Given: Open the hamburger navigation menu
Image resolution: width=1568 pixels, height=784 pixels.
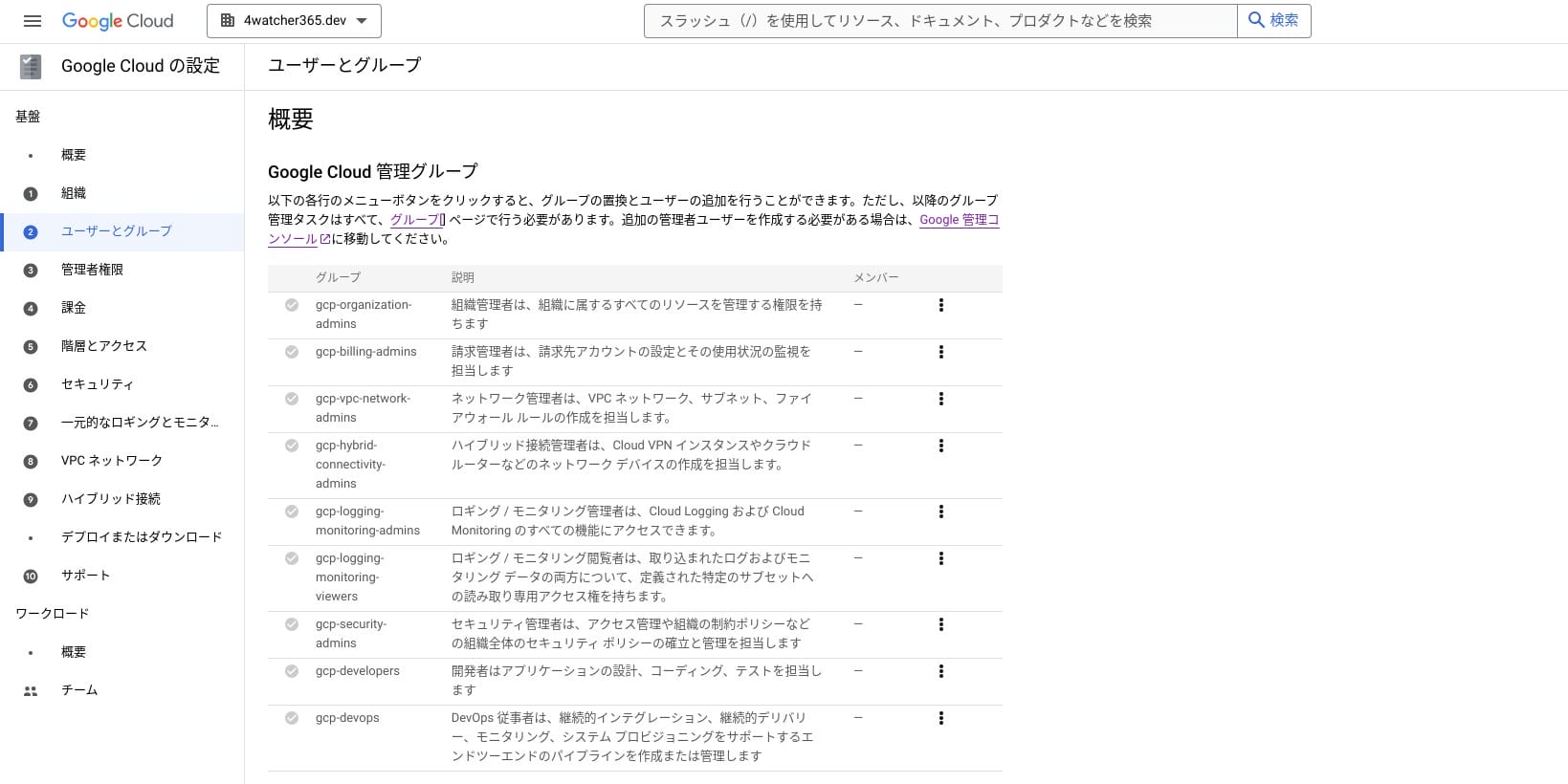Looking at the screenshot, I should click(x=32, y=21).
